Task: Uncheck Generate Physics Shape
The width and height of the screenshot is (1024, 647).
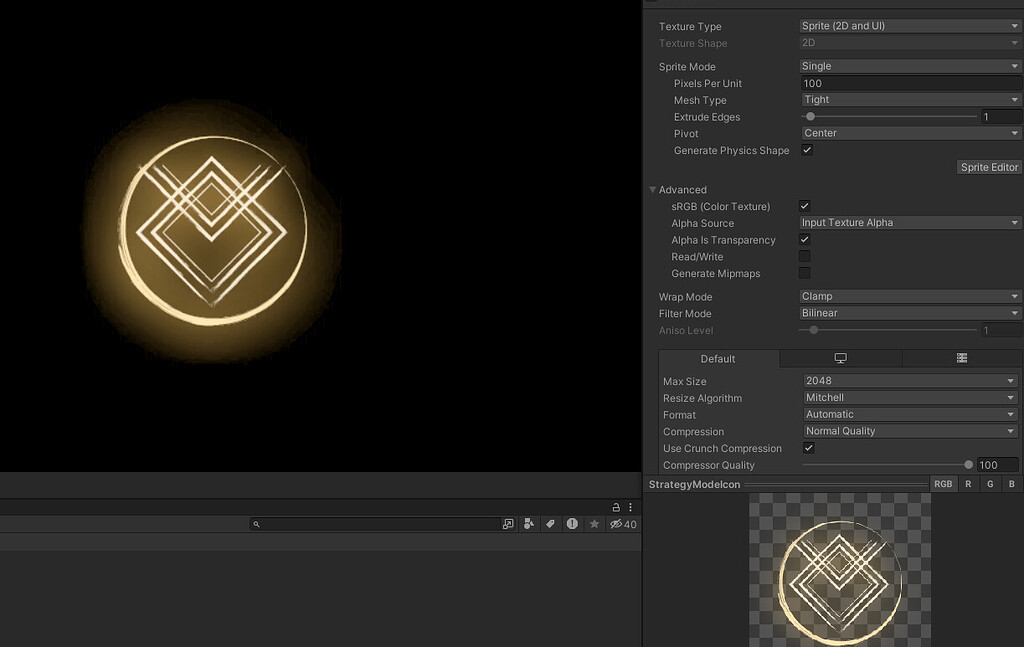Action: [807, 150]
